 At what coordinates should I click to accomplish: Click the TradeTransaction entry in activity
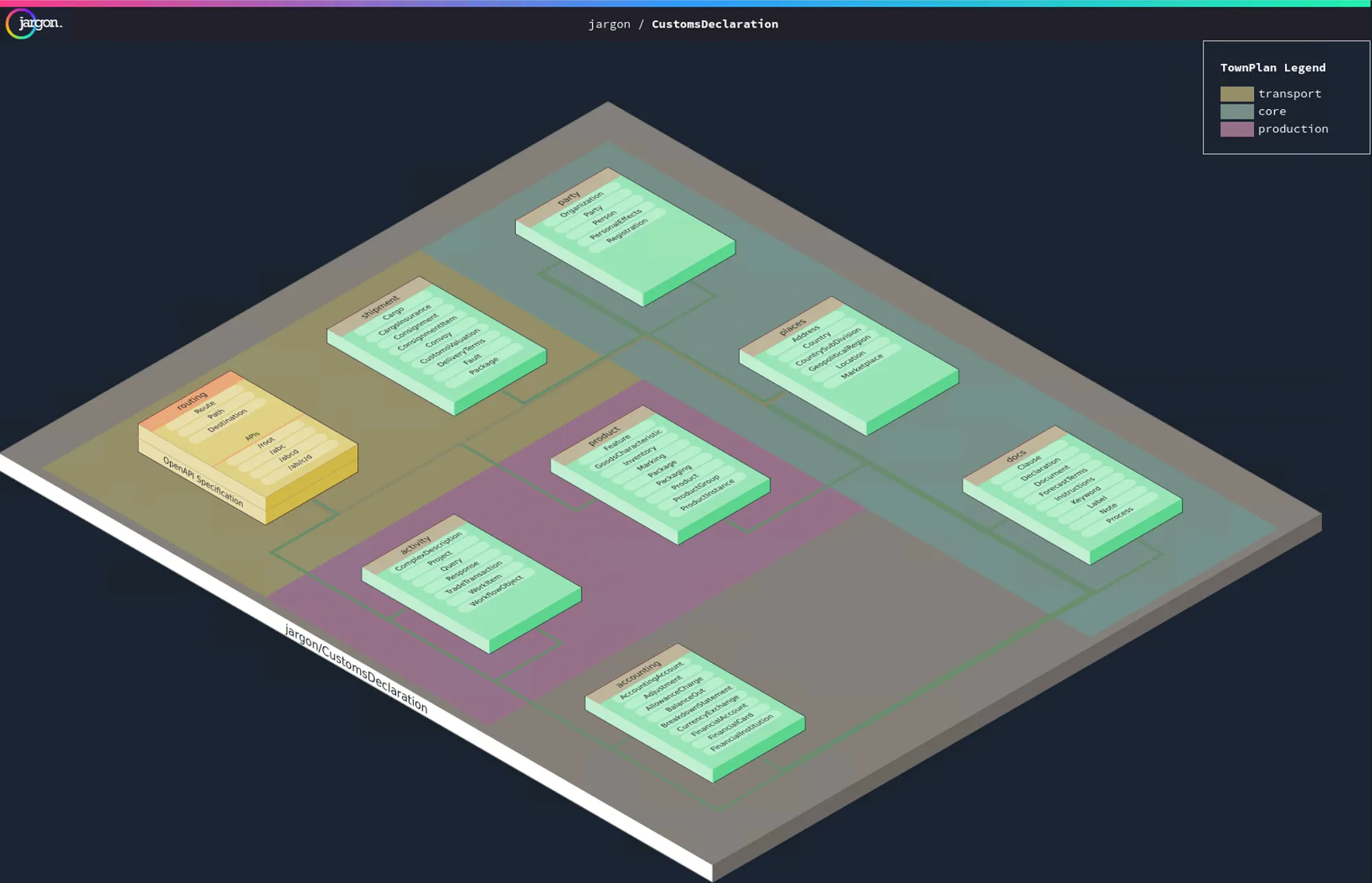point(473,578)
